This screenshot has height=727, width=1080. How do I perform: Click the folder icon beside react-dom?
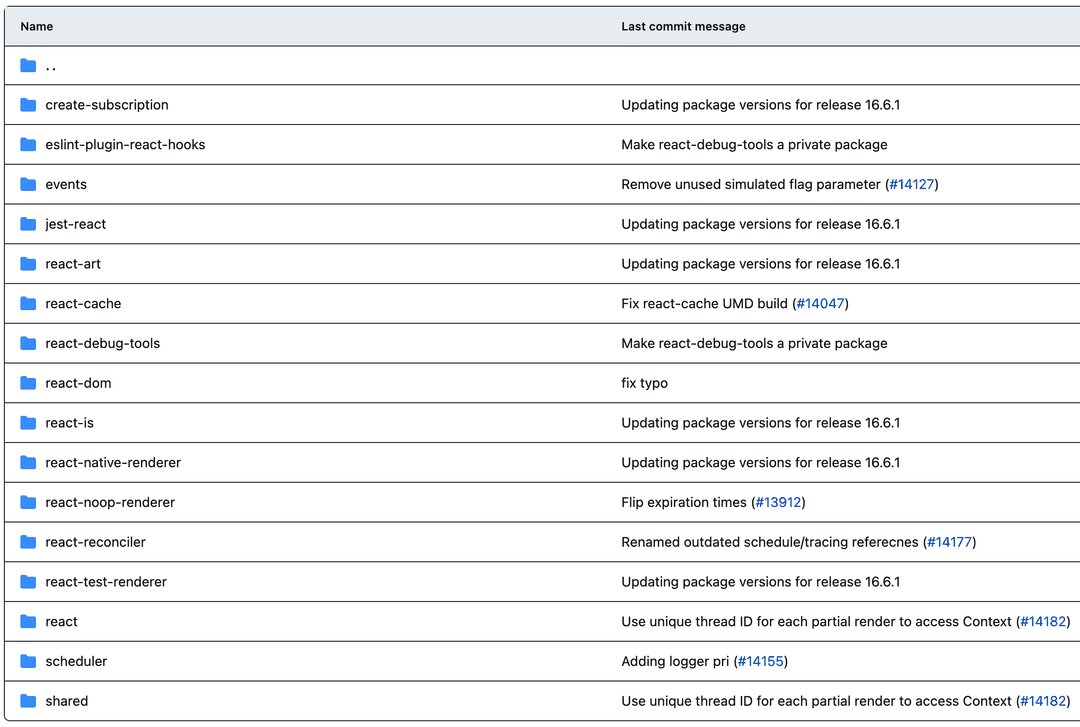28,383
